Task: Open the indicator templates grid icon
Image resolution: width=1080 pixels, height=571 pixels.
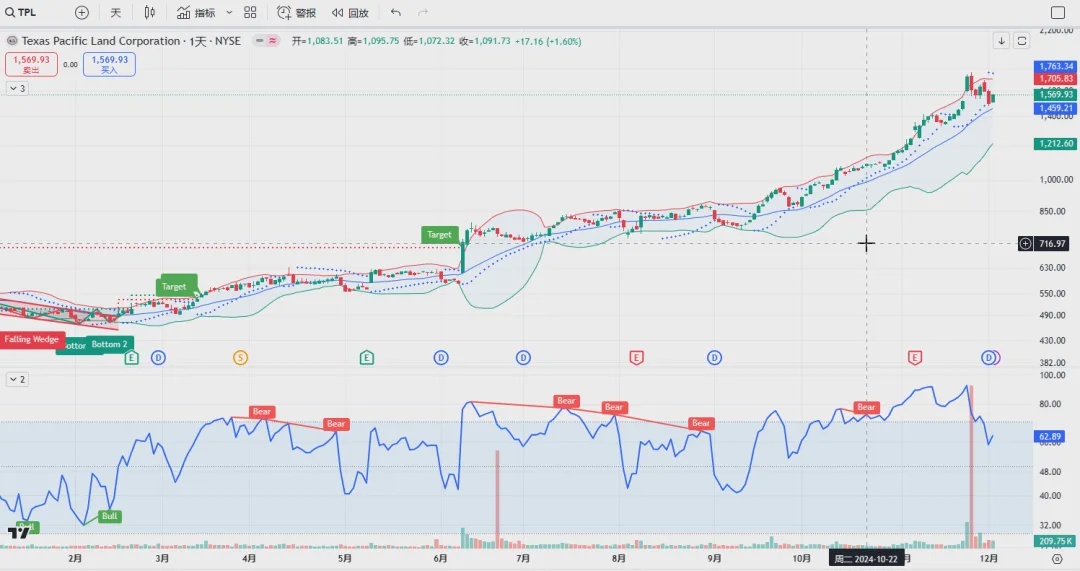Action: 250,13
